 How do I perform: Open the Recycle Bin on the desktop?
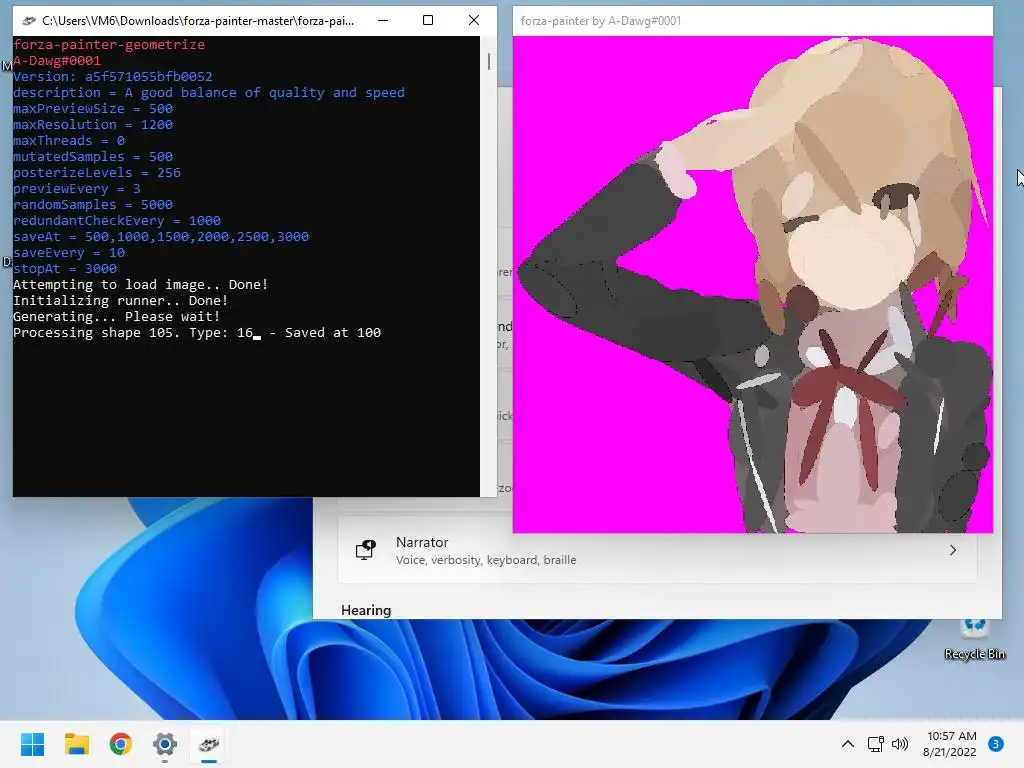click(x=974, y=637)
